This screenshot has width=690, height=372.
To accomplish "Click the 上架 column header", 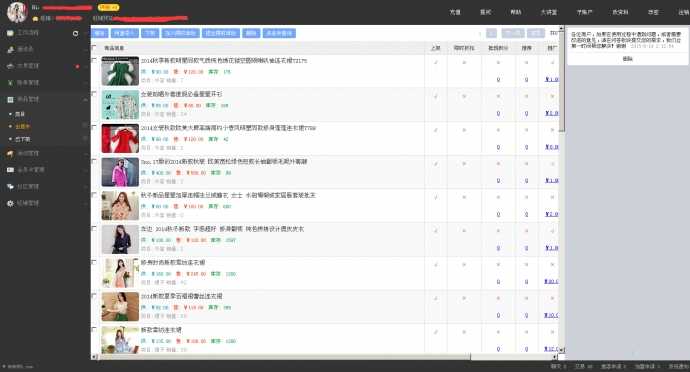I will (x=436, y=48).
